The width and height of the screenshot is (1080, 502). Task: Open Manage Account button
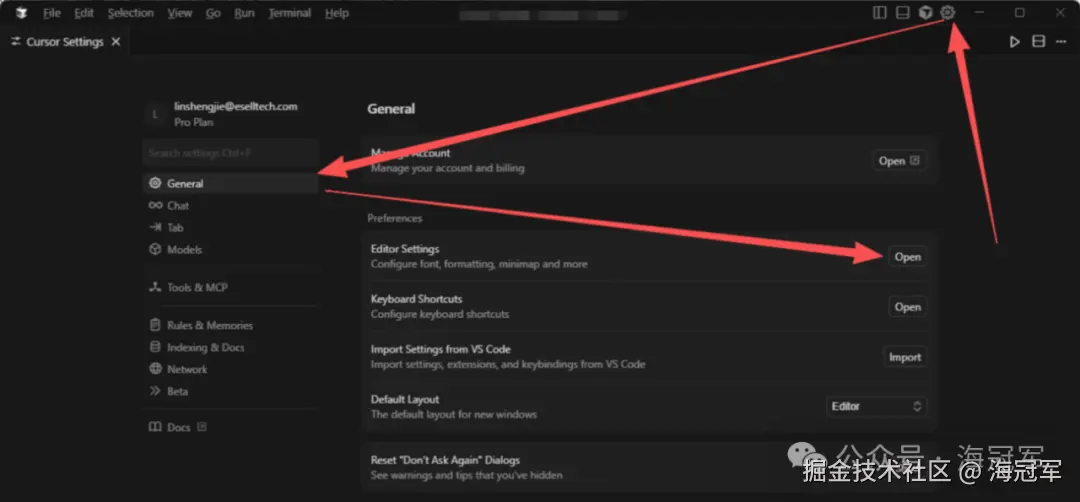tap(899, 161)
